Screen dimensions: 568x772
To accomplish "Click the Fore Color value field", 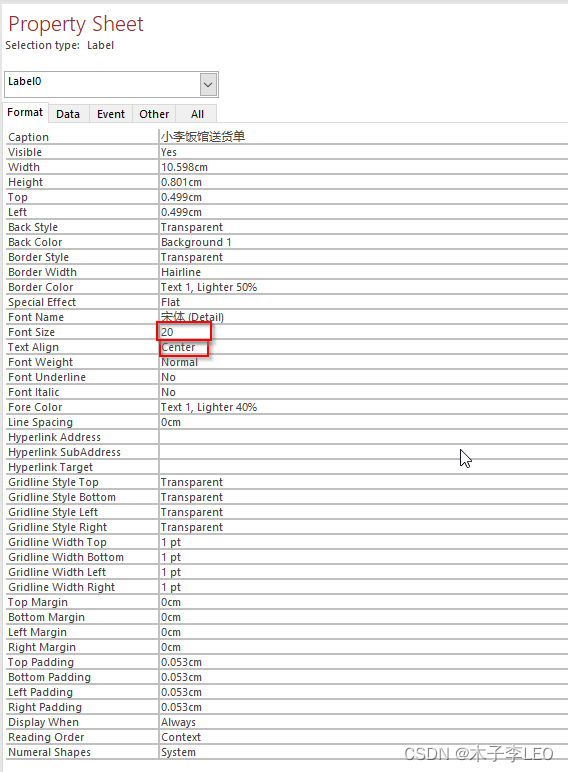I will click(363, 407).
